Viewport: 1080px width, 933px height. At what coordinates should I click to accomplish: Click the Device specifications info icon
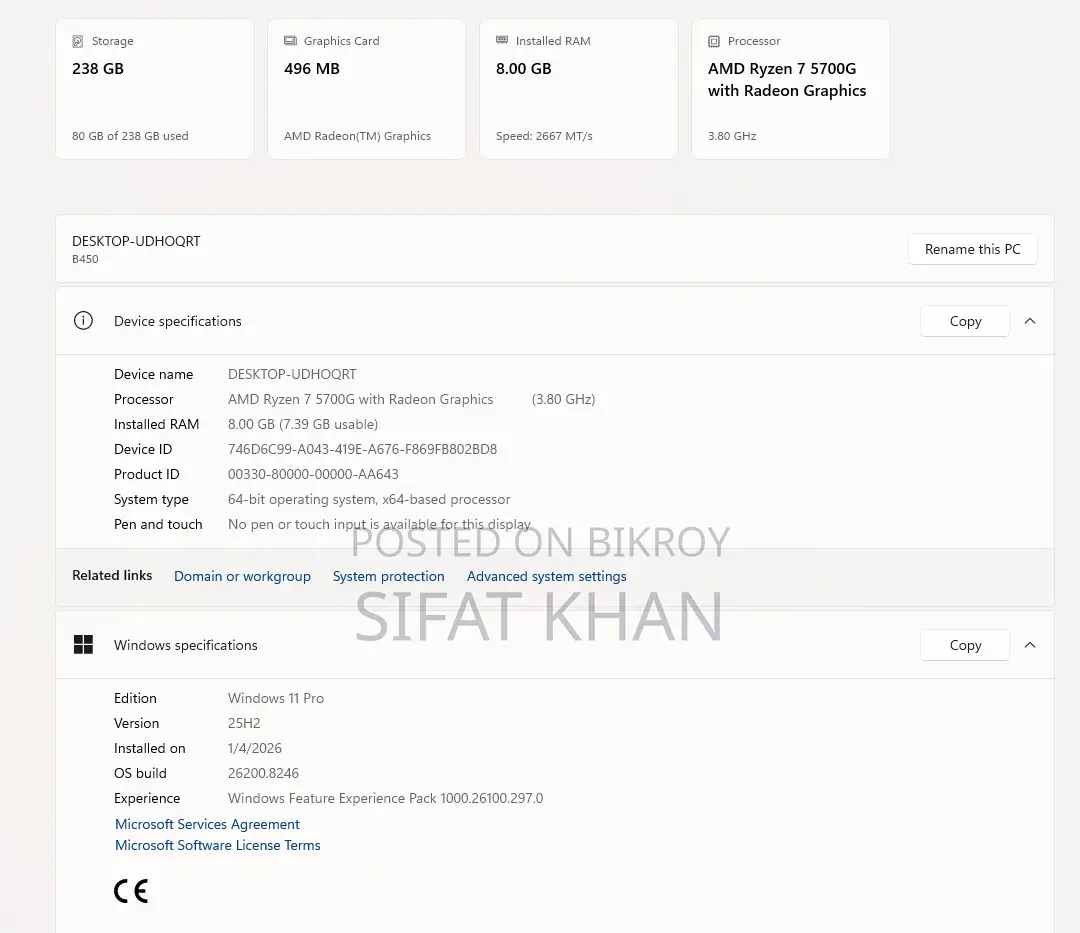(x=83, y=321)
